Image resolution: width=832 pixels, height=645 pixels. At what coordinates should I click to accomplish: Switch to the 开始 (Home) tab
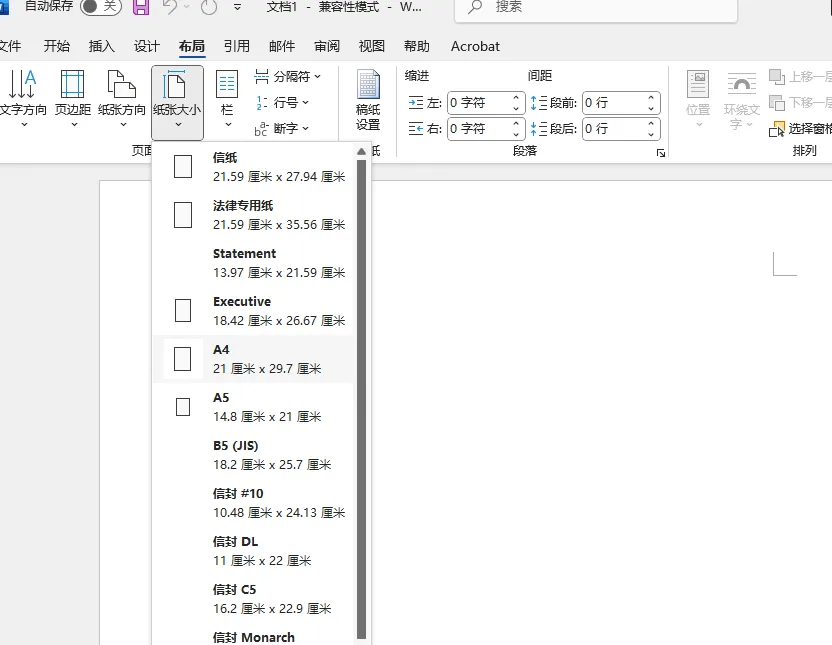pyautogui.click(x=56, y=45)
